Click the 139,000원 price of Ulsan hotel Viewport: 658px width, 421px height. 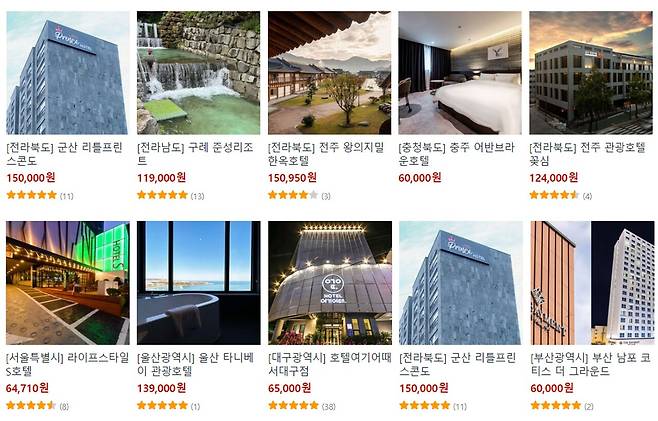tap(161, 388)
